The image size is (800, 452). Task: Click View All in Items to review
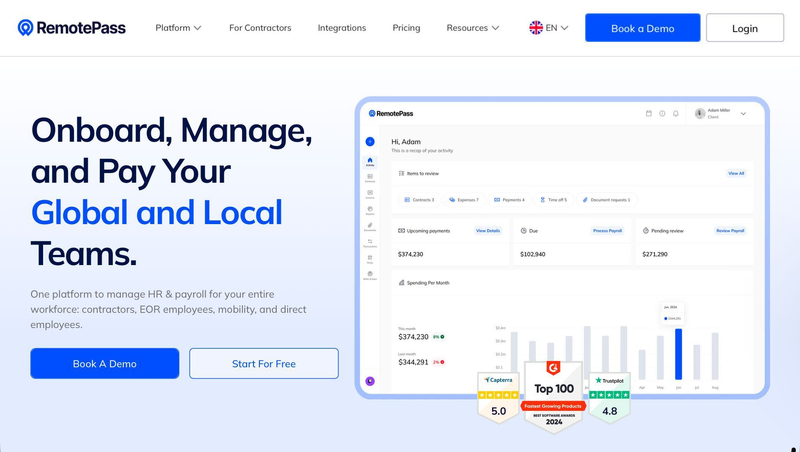[x=736, y=173]
